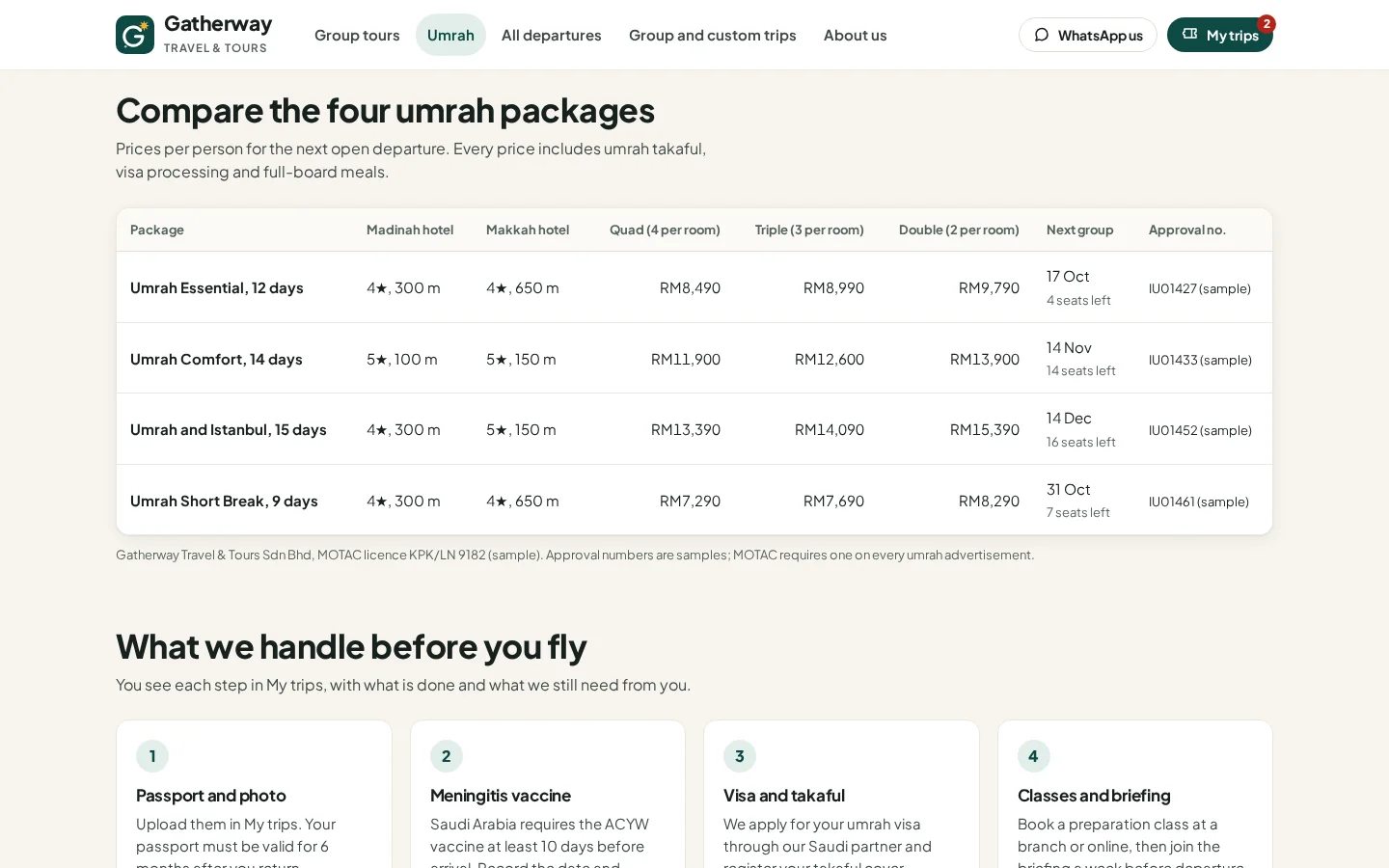Click the My trips ticket icon

point(1190,34)
